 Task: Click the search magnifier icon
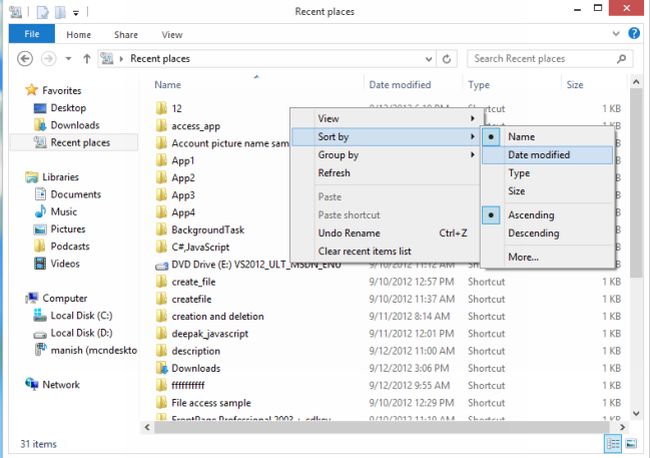pyautogui.click(x=621, y=59)
